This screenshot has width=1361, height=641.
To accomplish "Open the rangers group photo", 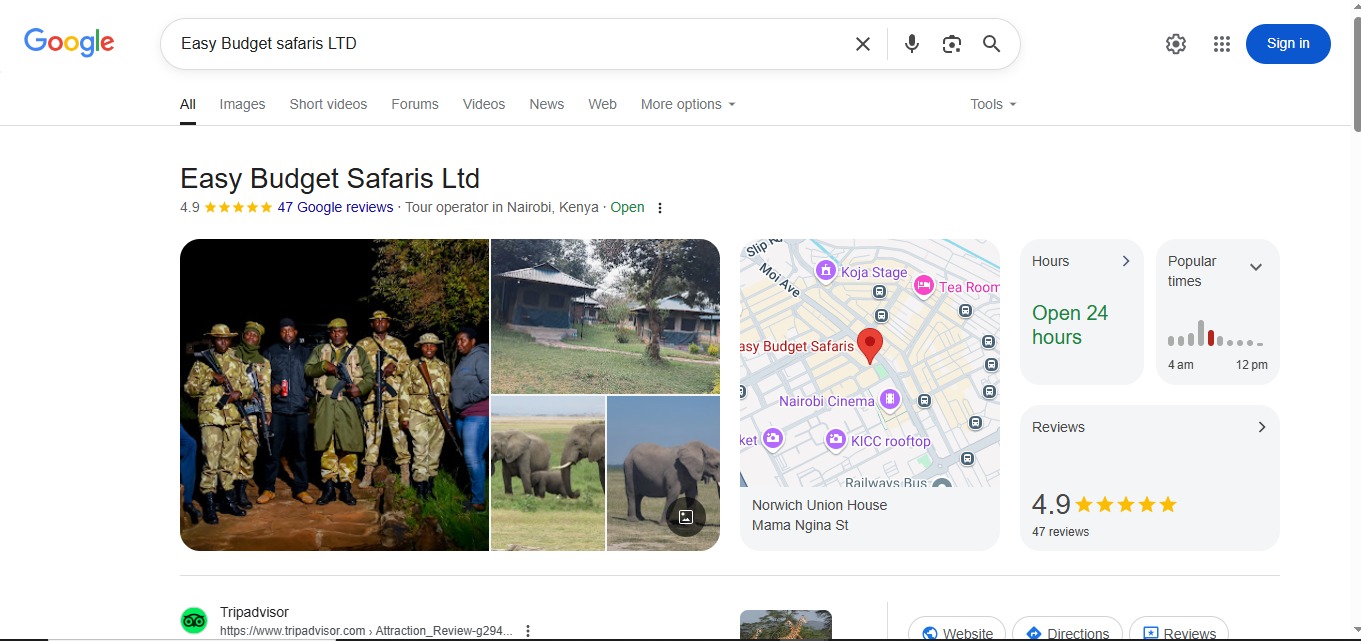I will [334, 395].
